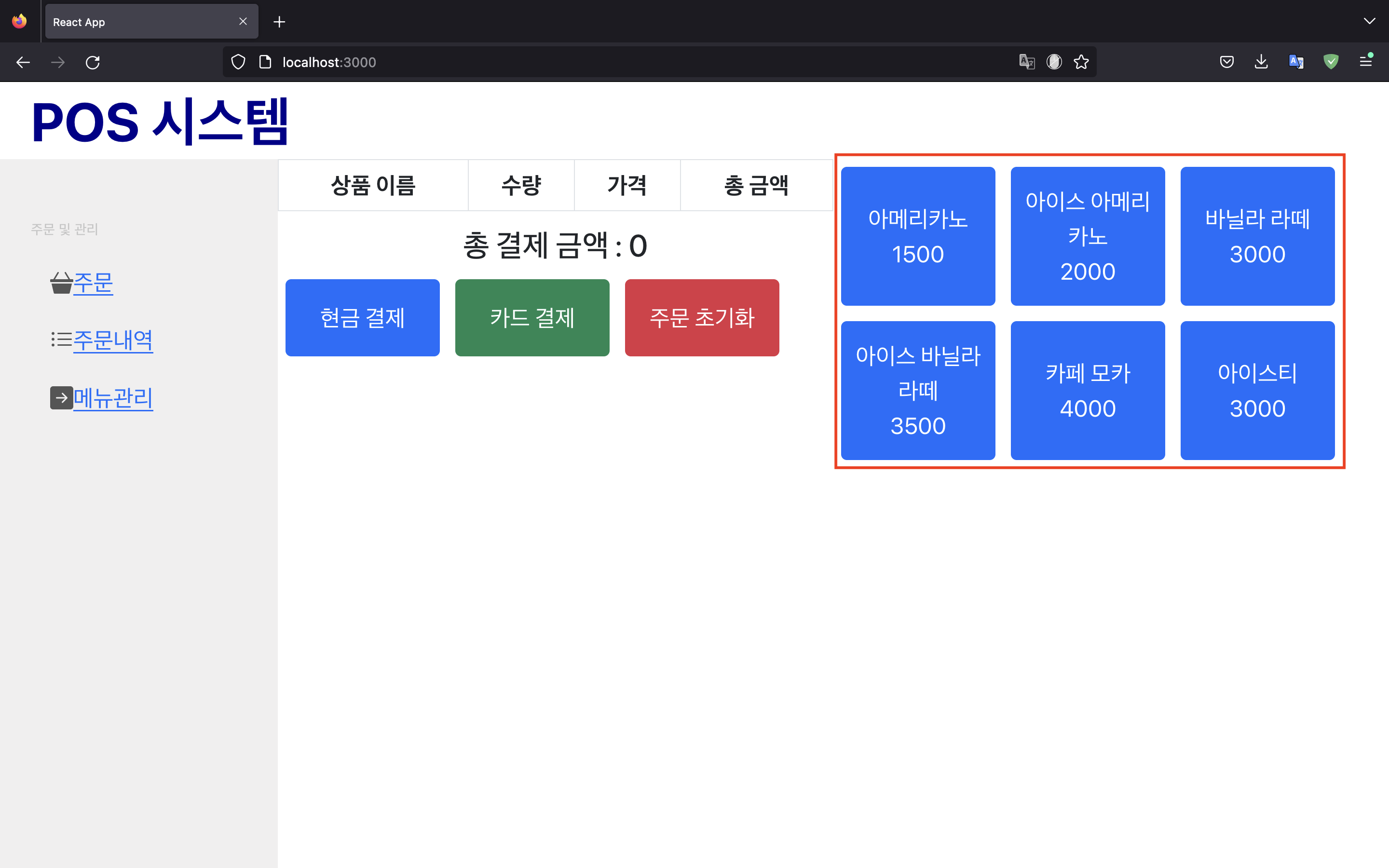This screenshot has height=868, width=1389.
Task: Click the 총 결제 금액 : 0 text
Action: 555,246
